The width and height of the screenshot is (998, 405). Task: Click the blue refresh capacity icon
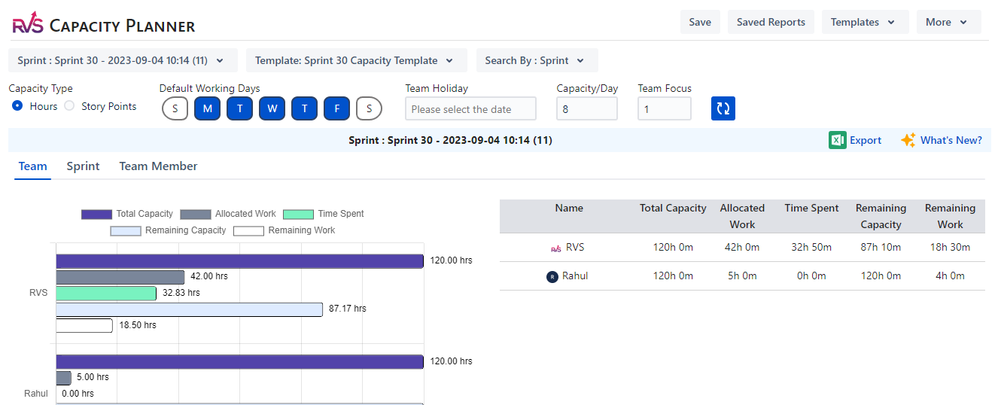723,108
